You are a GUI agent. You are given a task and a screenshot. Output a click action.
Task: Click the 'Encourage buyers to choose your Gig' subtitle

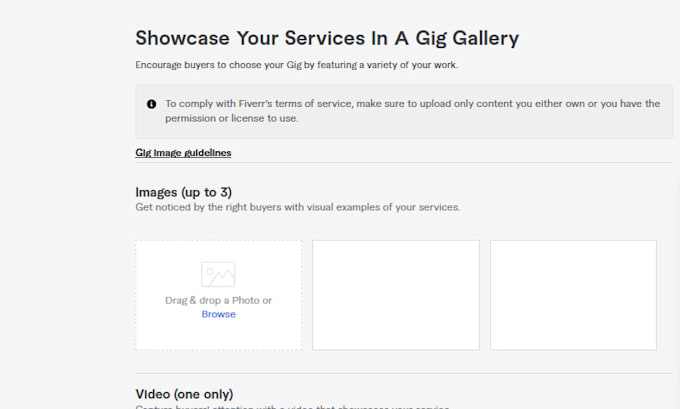[x=297, y=65]
